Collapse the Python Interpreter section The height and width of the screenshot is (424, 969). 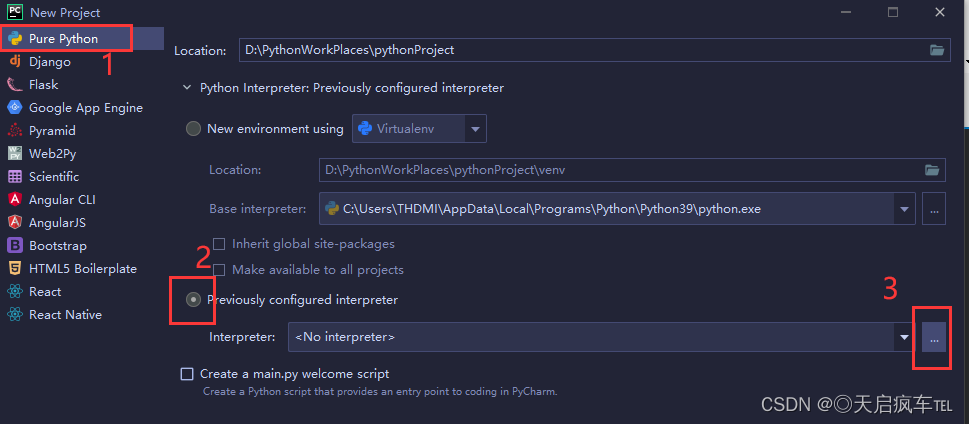coord(187,88)
